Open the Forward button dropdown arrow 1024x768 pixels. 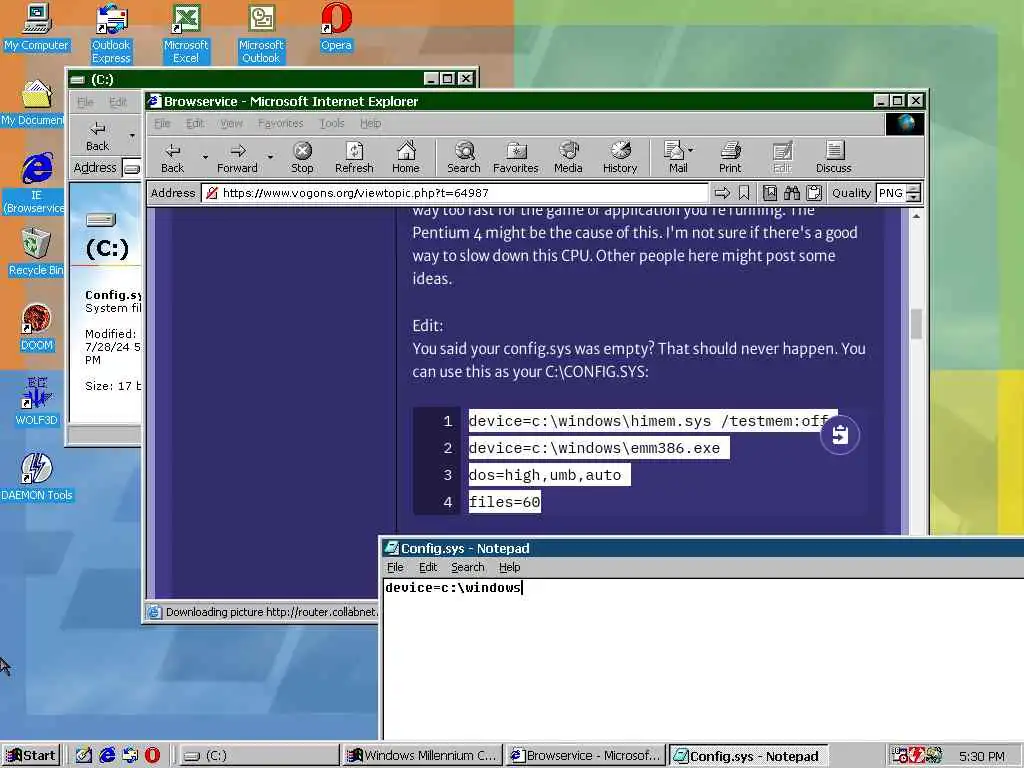[270, 157]
